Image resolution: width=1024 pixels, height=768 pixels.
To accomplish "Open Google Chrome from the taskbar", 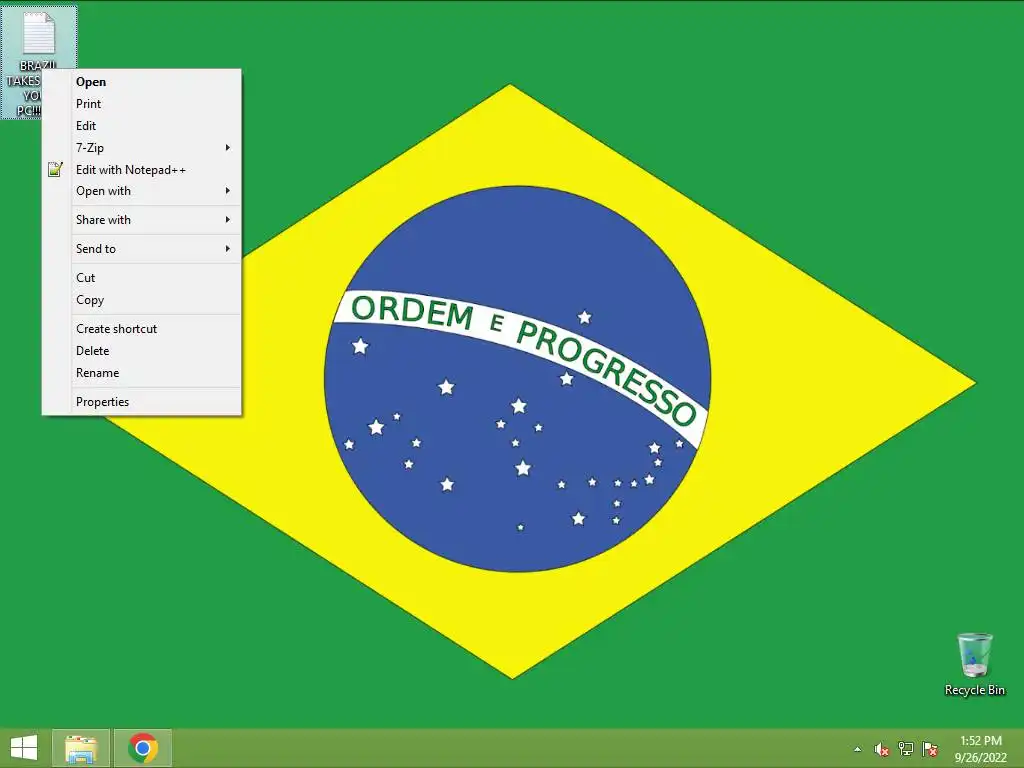I will tap(143, 748).
